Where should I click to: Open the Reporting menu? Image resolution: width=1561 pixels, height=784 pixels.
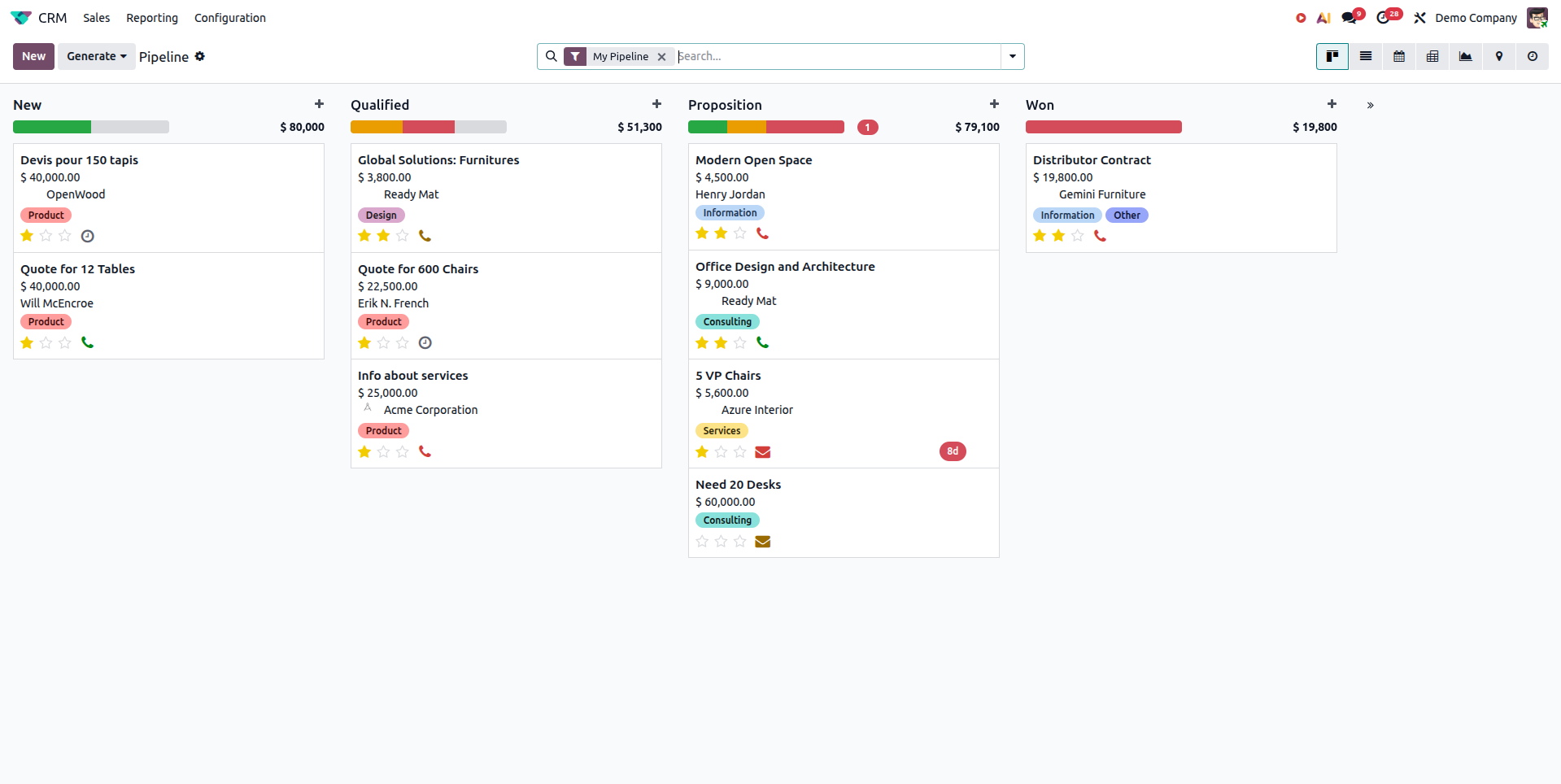point(152,18)
